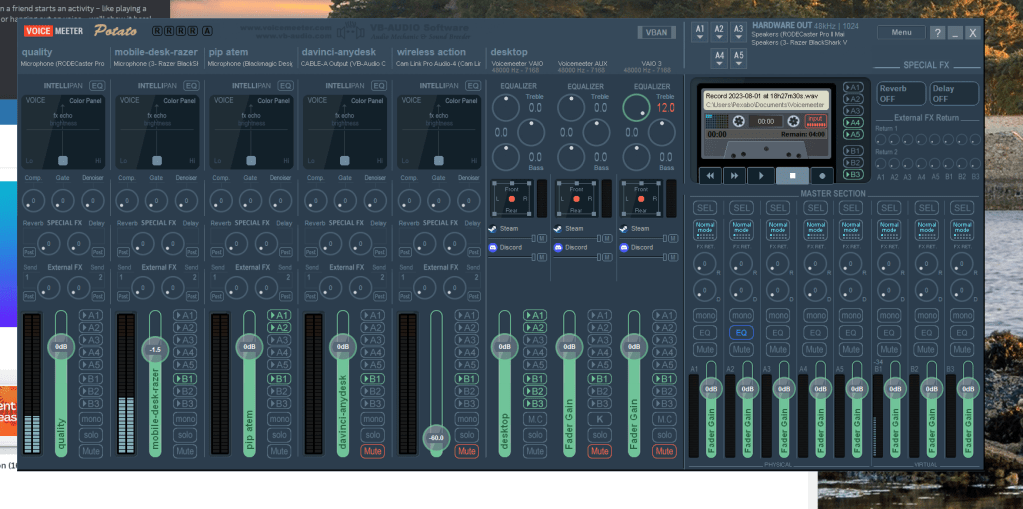1023x509 pixels.
Task: Click the Voicemeeter logo at top left
Action: coord(54,31)
